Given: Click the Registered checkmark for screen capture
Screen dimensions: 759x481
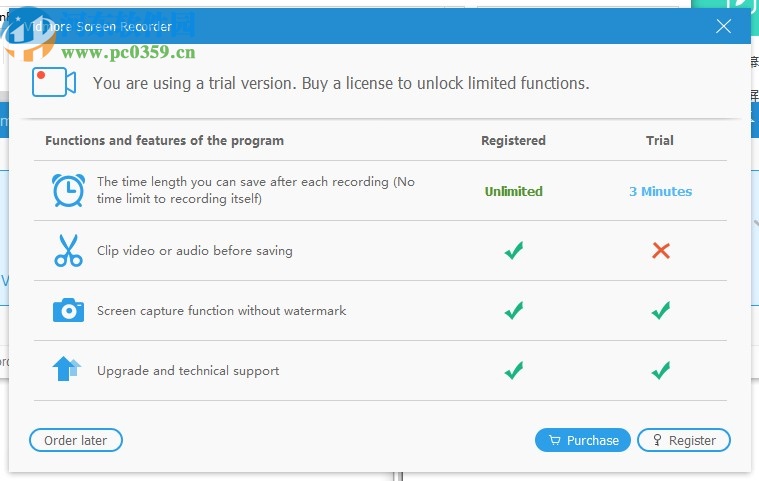Looking at the screenshot, I should (x=513, y=311).
